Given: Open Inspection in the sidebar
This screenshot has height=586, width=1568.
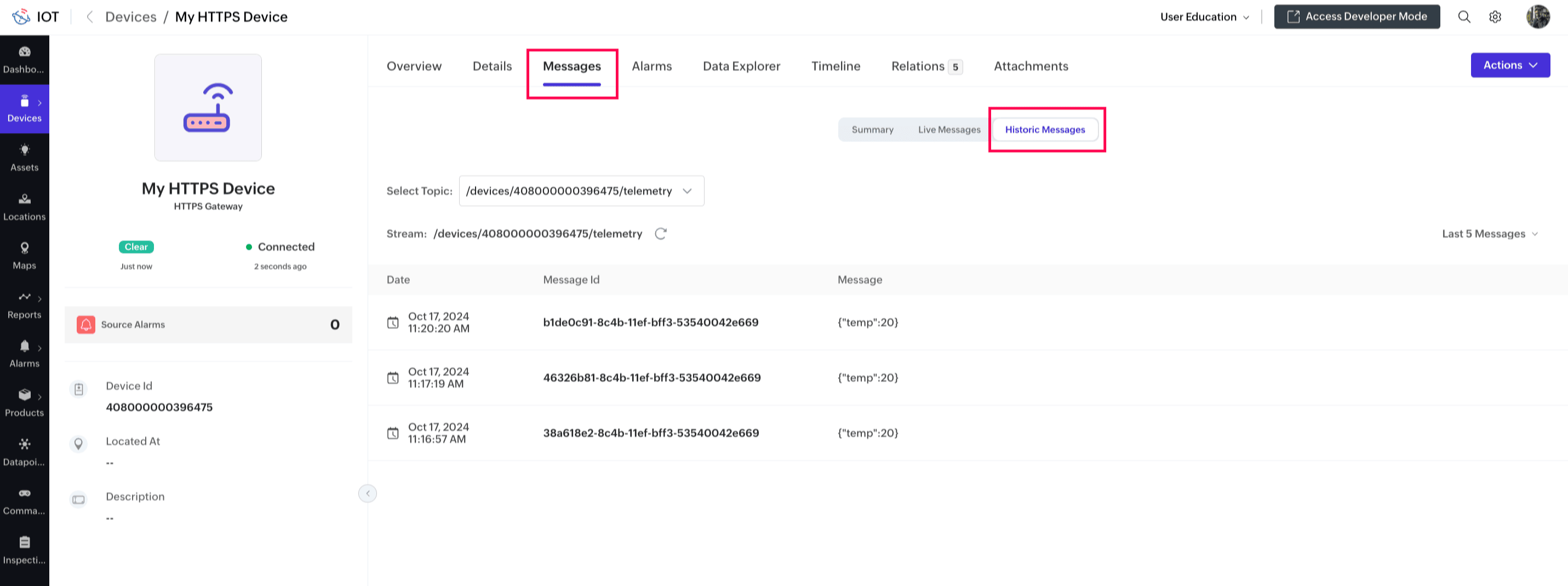Looking at the screenshot, I should click(x=24, y=551).
